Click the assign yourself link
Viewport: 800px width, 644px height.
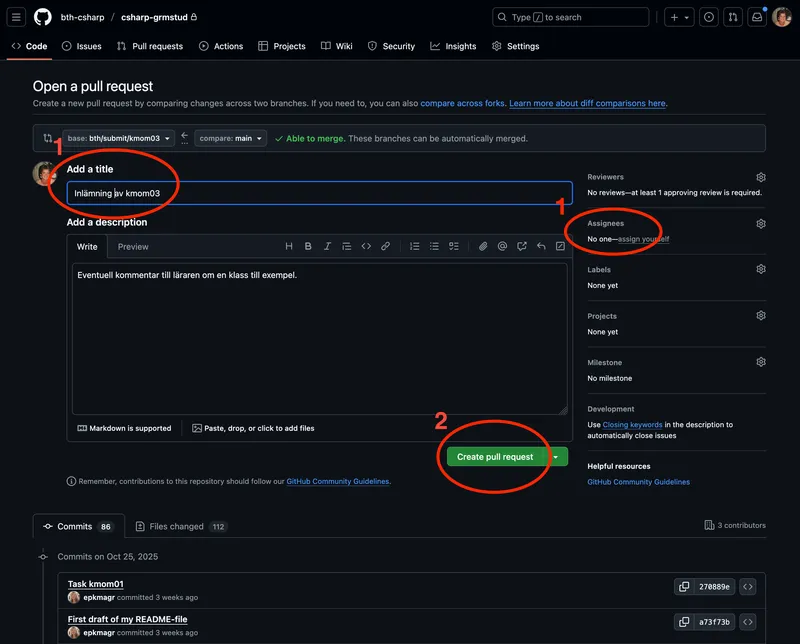[x=643, y=239]
